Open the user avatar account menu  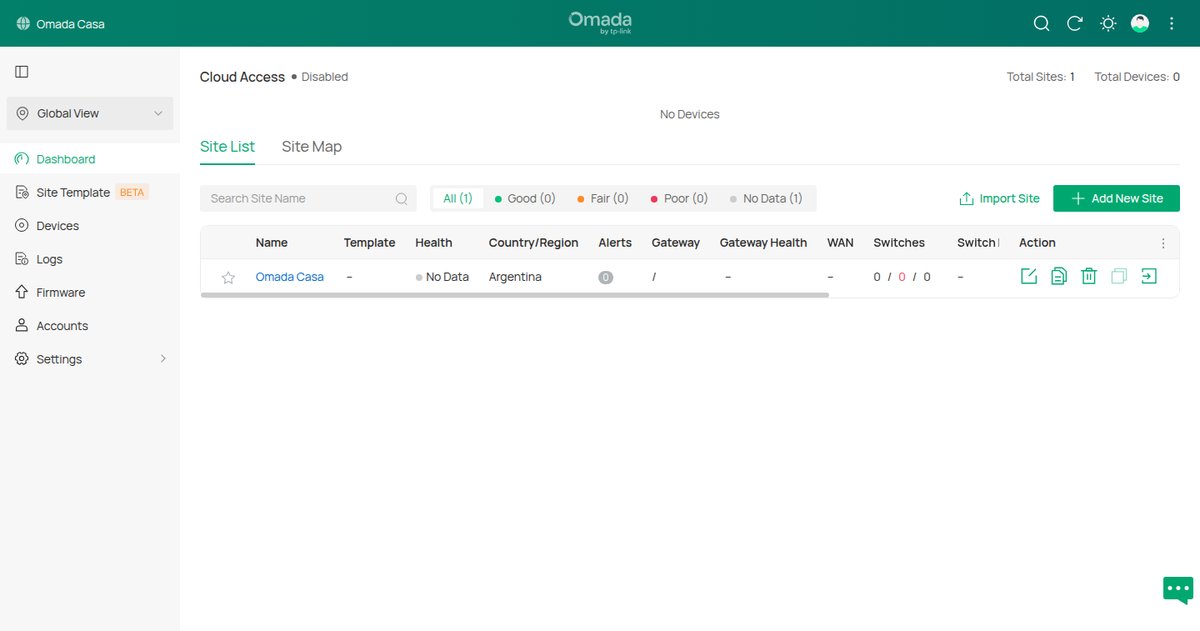coord(1140,23)
